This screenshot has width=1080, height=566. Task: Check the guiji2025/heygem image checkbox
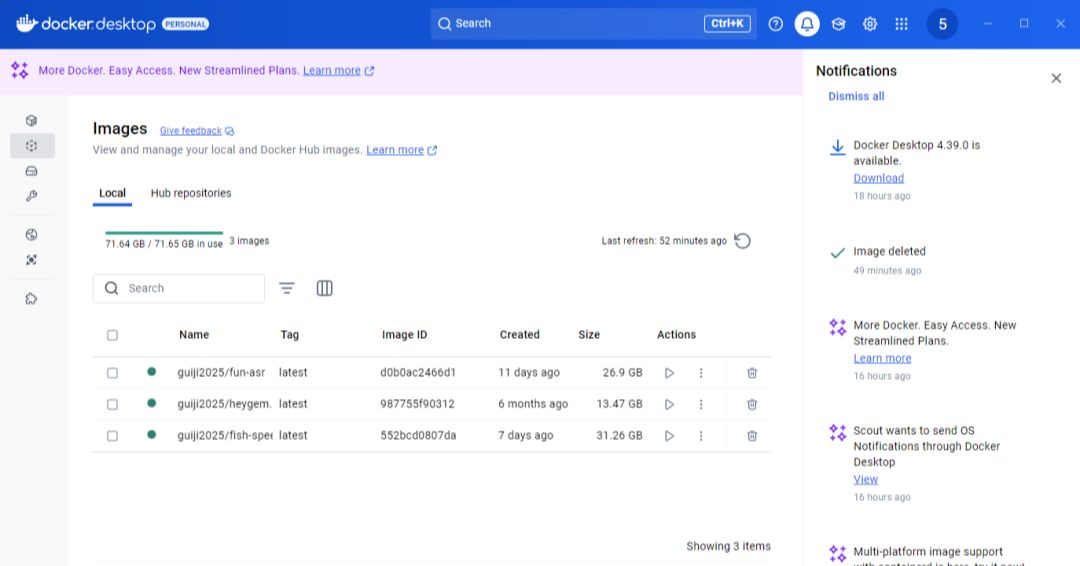(112, 404)
